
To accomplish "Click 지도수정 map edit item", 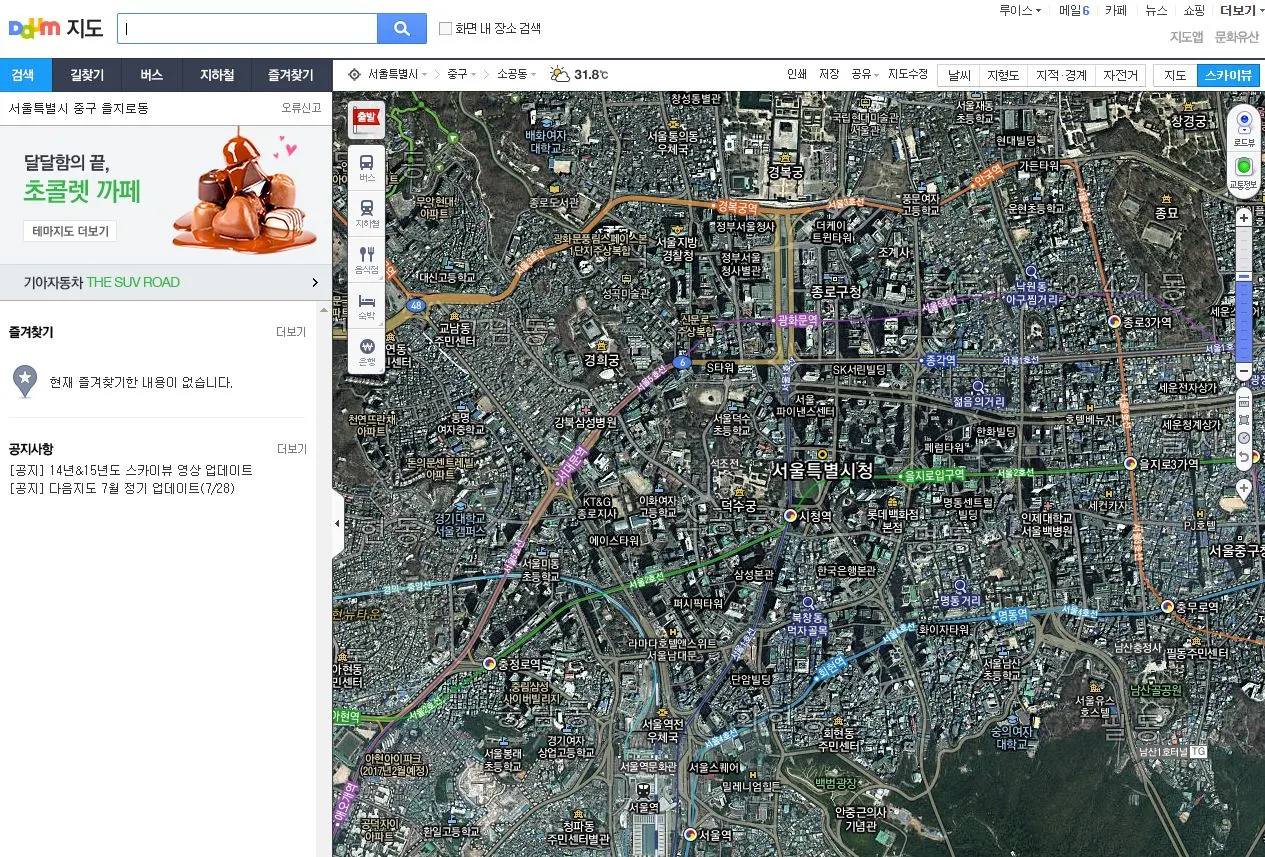I will click(908, 74).
